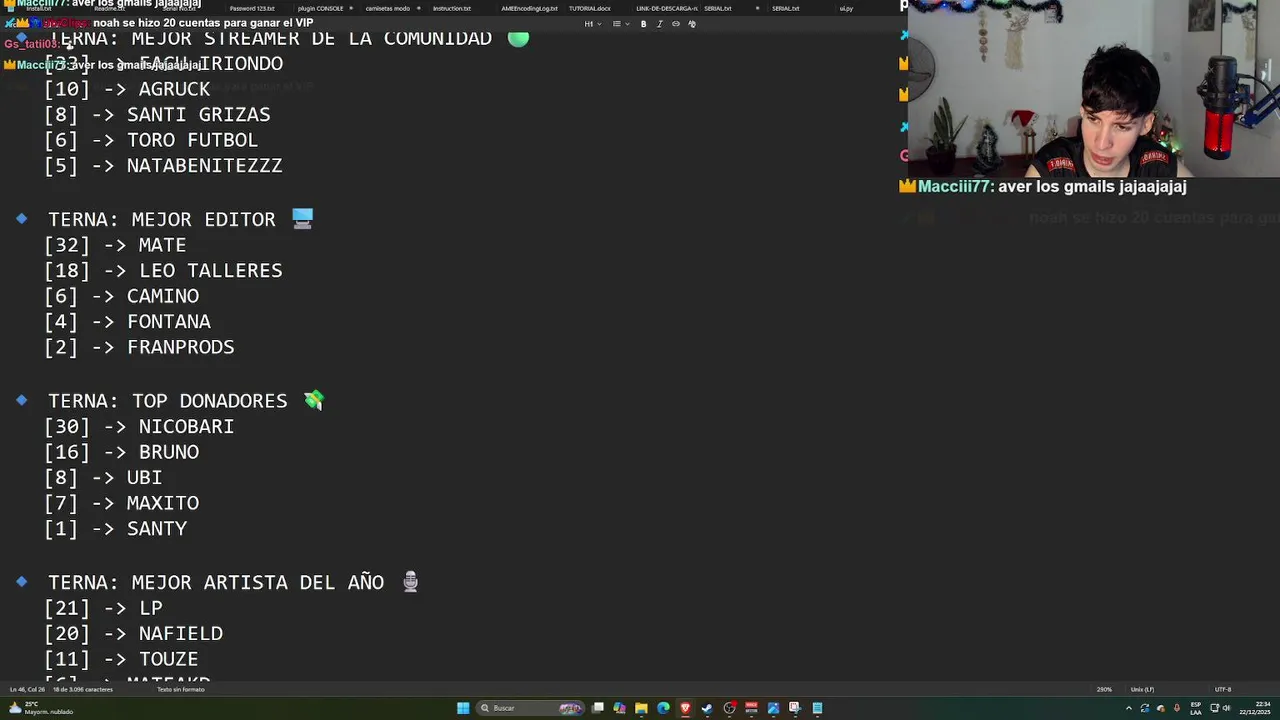1280x720 pixels.
Task: Open the Windows Start menu
Action: click(x=463, y=708)
